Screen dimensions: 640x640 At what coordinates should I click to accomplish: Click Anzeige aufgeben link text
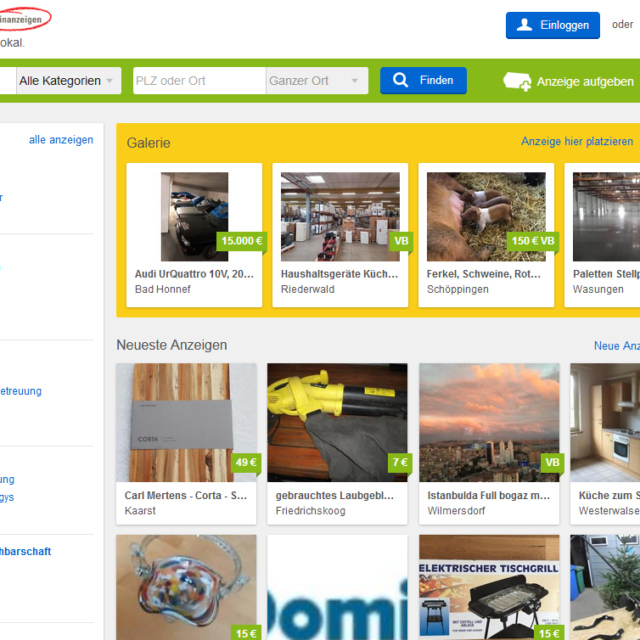585,82
